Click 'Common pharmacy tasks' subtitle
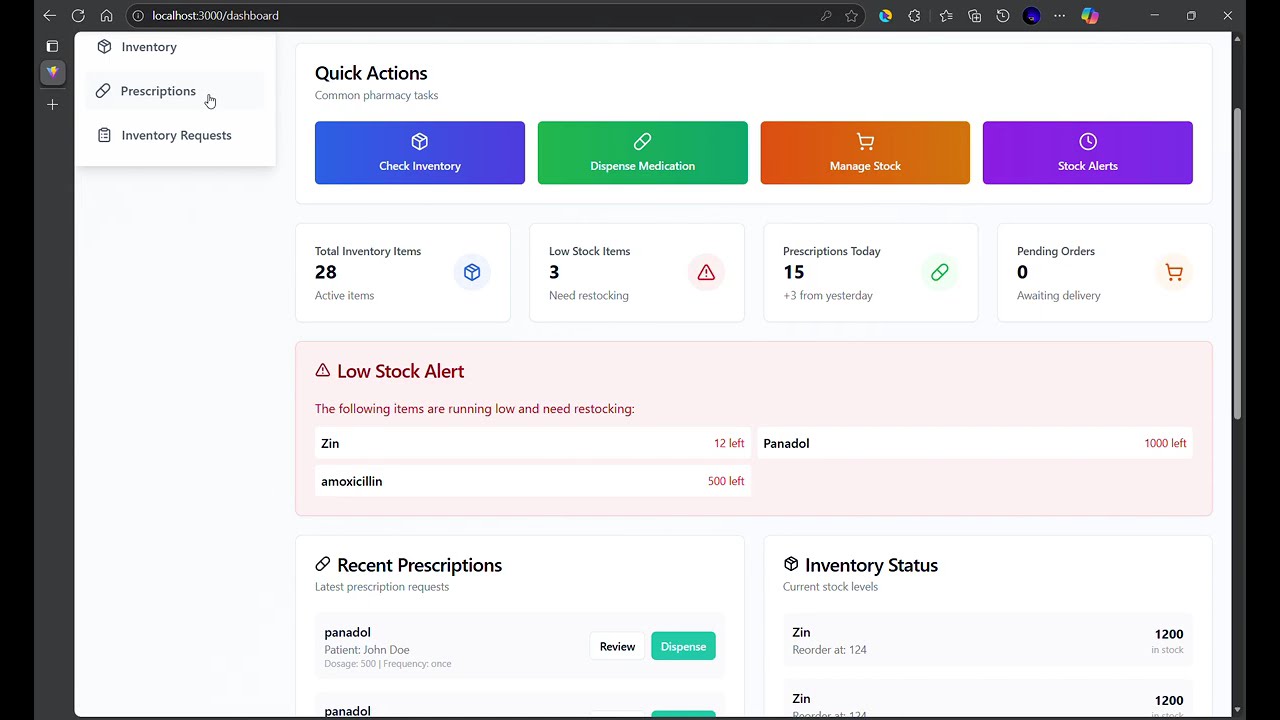This screenshot has width=1280, height=720. (x=376, y=95)
